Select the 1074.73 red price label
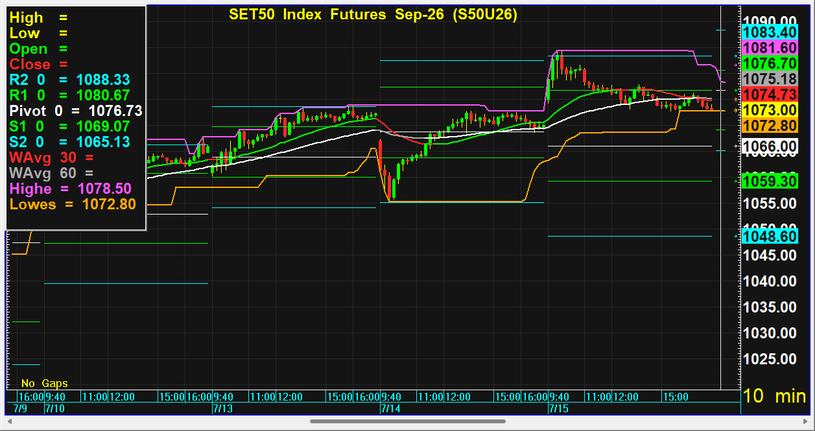The height and width of the screenshot is (431, 815). 770,95
